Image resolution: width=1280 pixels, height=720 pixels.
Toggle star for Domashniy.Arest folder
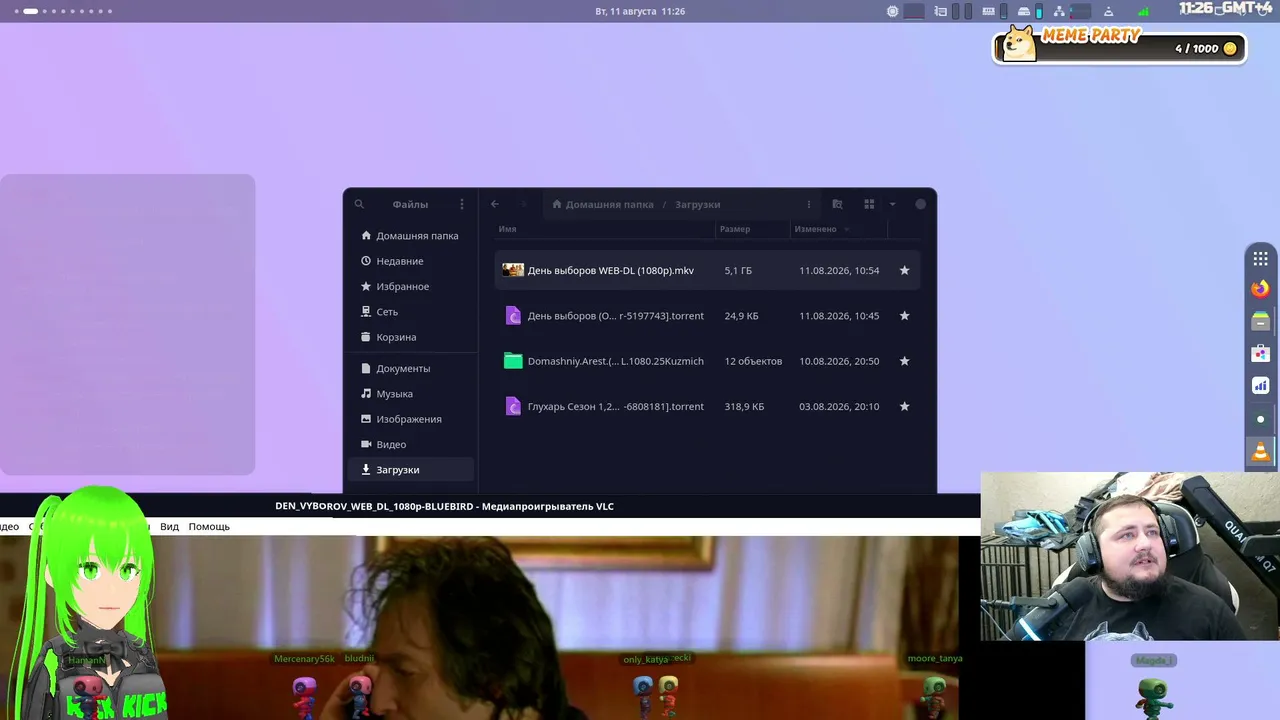pyautogui.click(x=904, y=361)
